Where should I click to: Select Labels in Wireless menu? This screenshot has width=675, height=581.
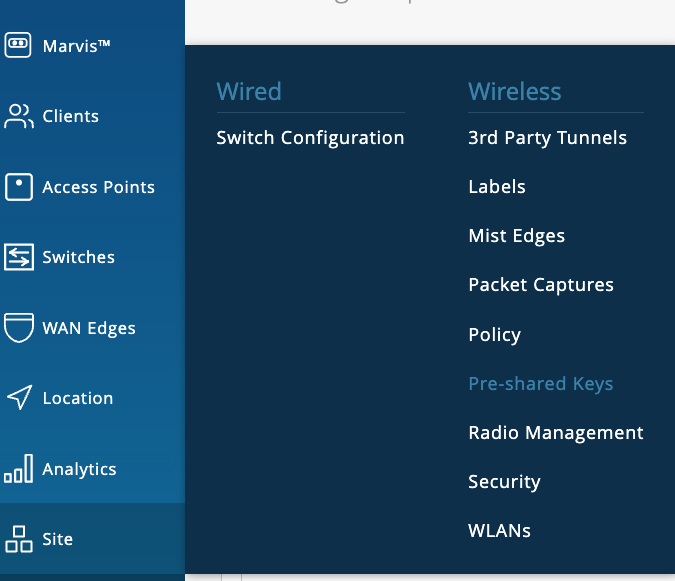(x=496, y=187)
